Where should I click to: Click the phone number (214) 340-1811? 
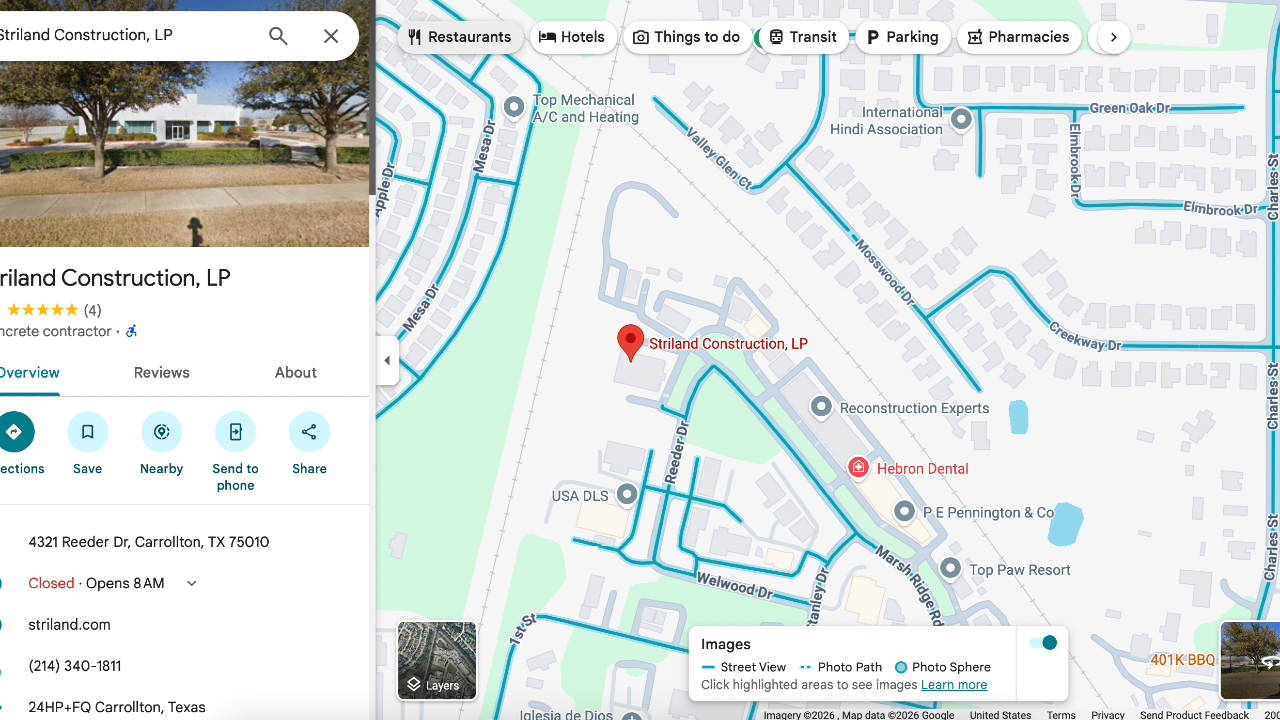tap(75, 666)
